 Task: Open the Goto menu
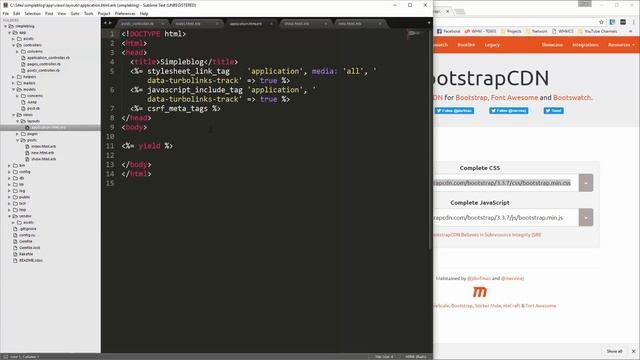[x=75, y=13]
